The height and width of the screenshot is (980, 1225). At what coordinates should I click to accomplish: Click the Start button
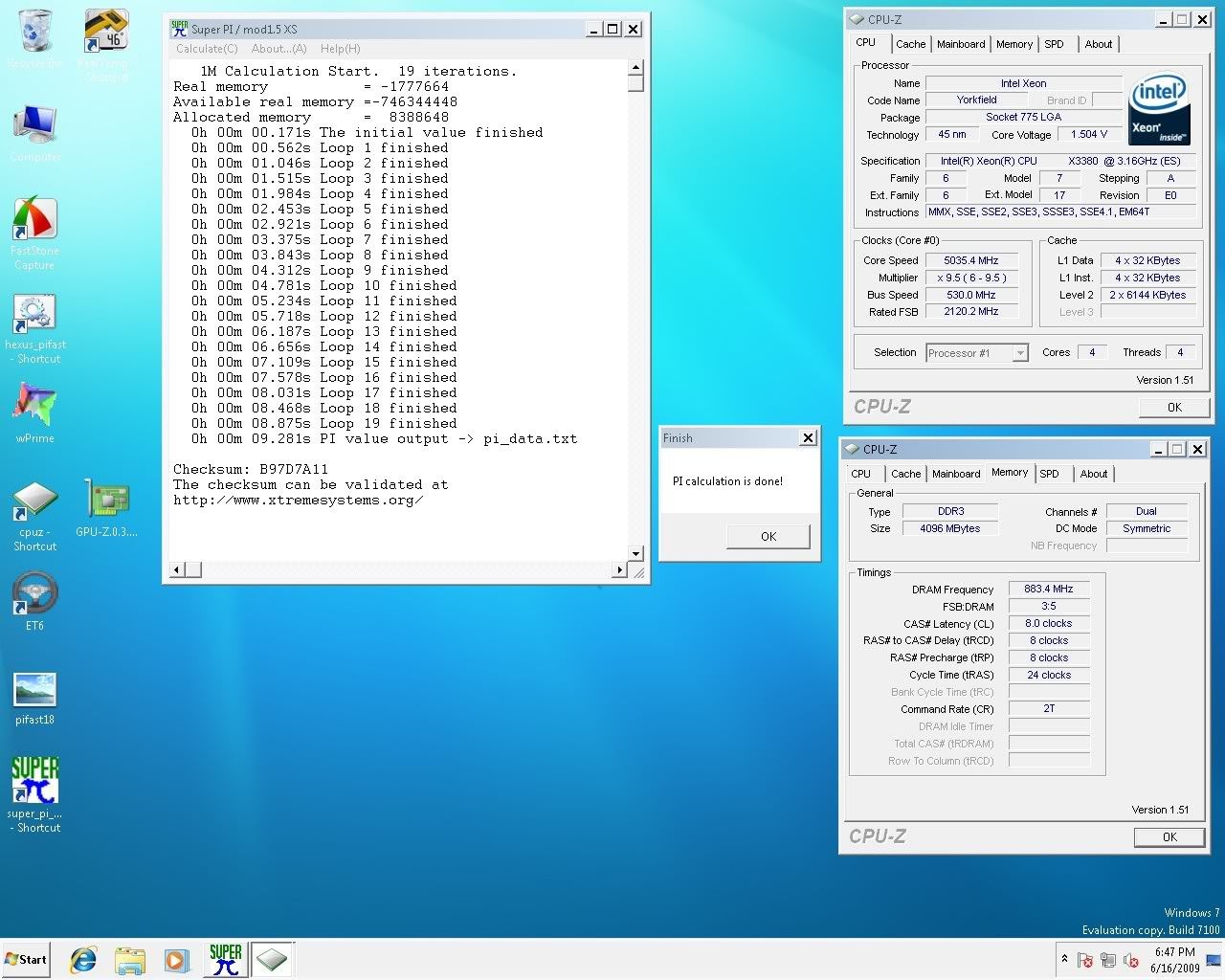pyautogui.click(x=26, y=960)
